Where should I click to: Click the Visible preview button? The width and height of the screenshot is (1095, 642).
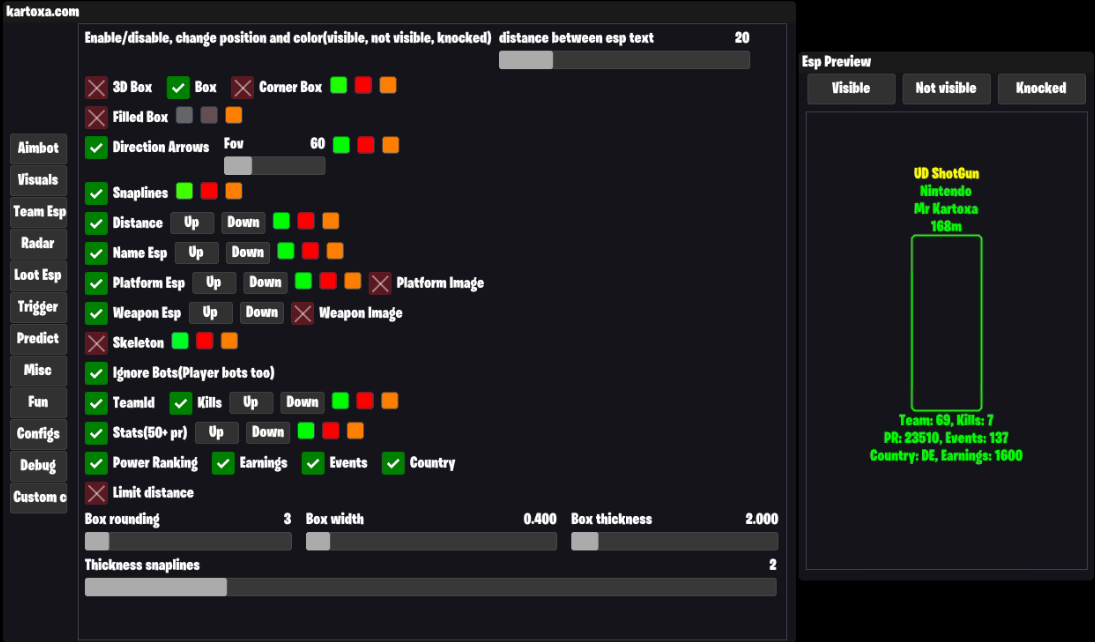(851, 88)
